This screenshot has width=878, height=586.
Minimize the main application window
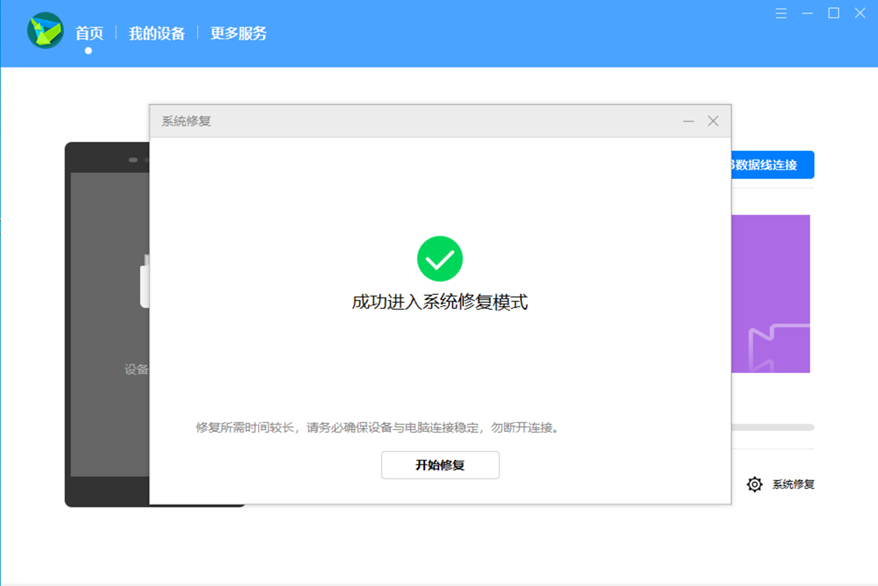pos(807,13)
